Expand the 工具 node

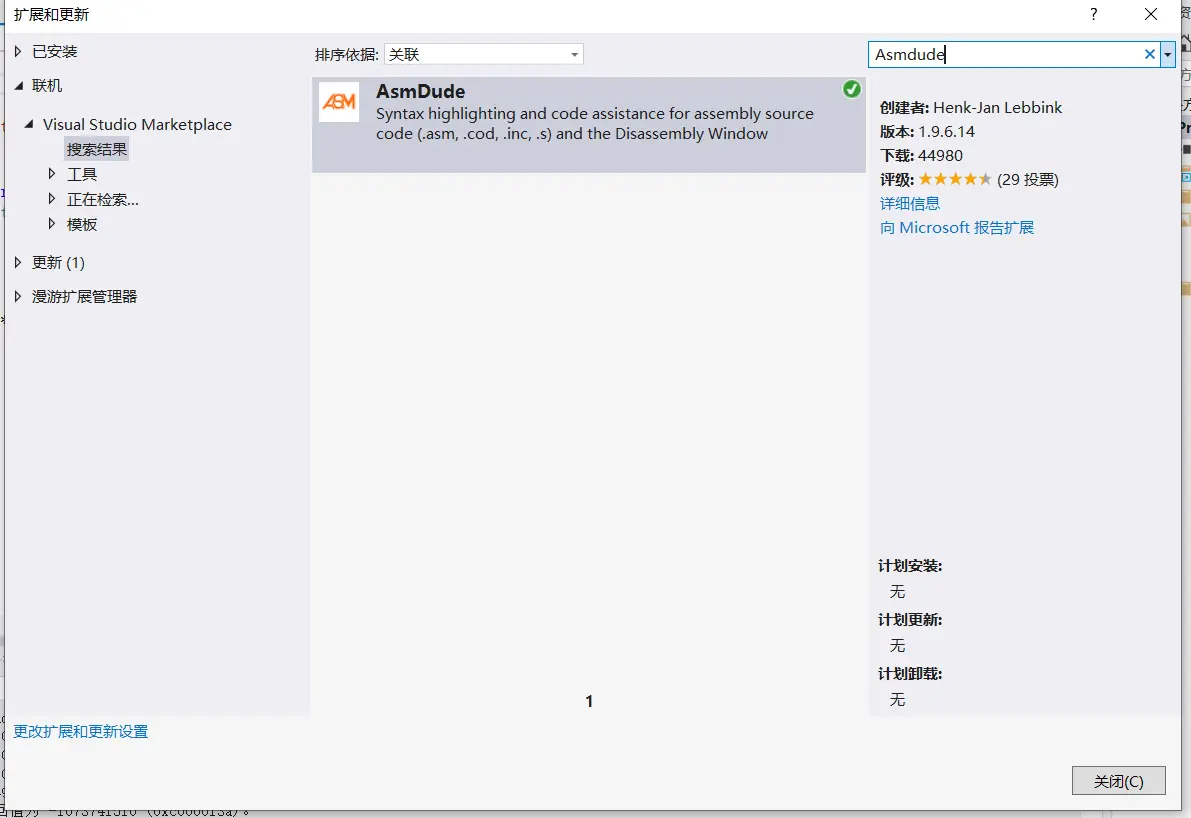52,173
